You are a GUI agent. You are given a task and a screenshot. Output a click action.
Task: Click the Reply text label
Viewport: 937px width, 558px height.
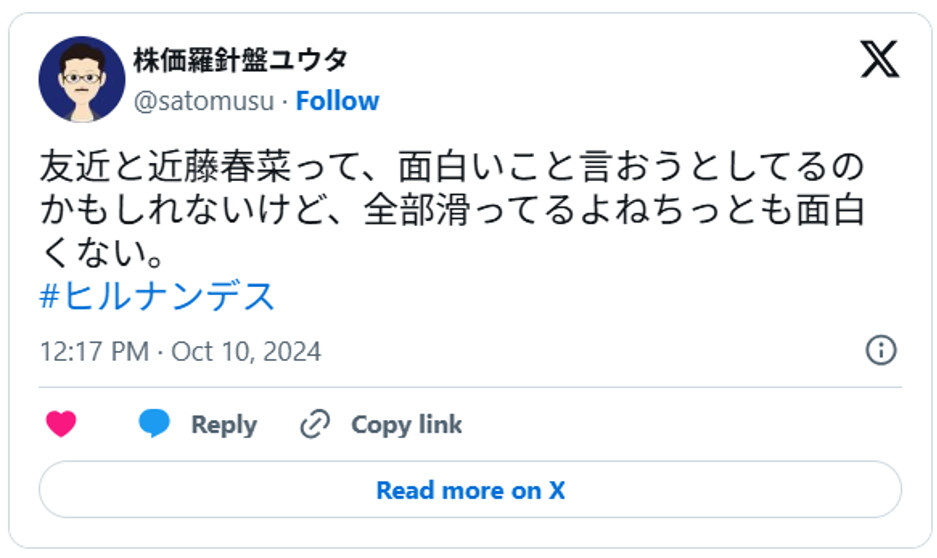pyautogui.click(x=224, y=424)
